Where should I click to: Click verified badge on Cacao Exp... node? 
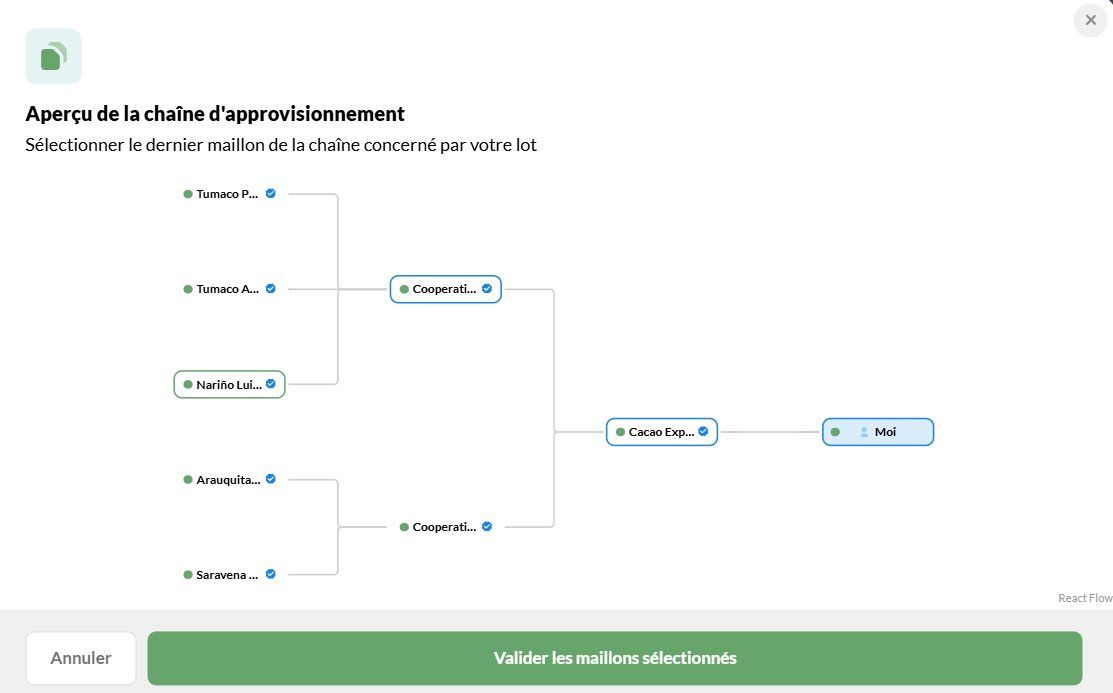703,431
